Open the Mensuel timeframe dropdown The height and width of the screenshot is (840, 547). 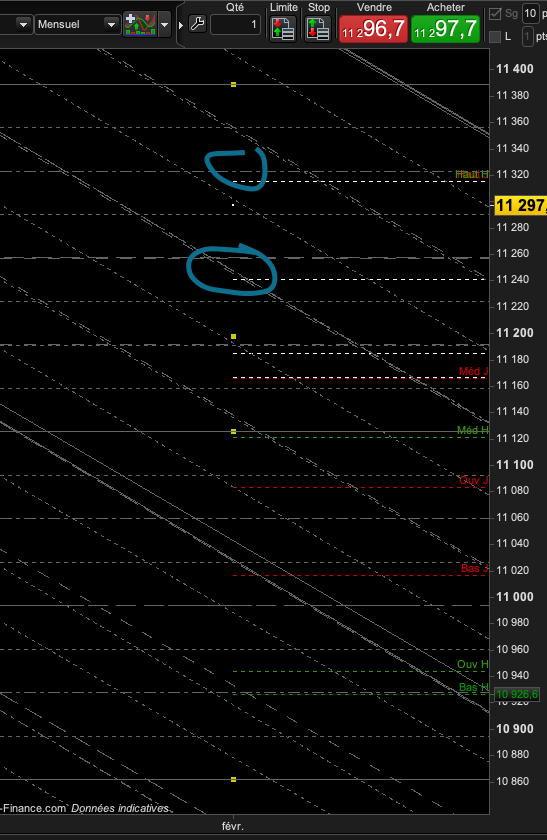pos(77,25)
